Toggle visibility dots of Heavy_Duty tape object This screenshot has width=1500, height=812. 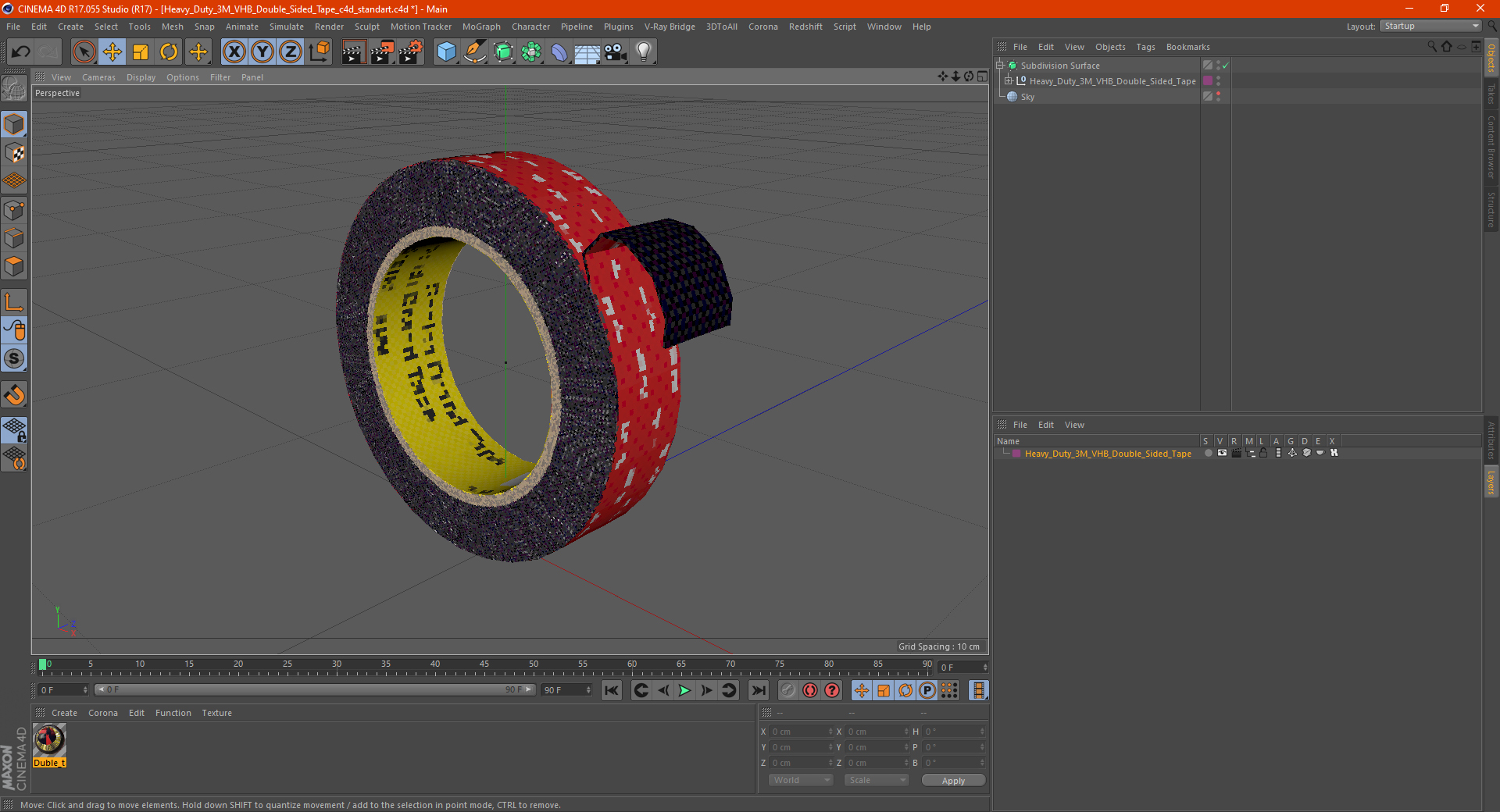click(x=1218, y=81)
